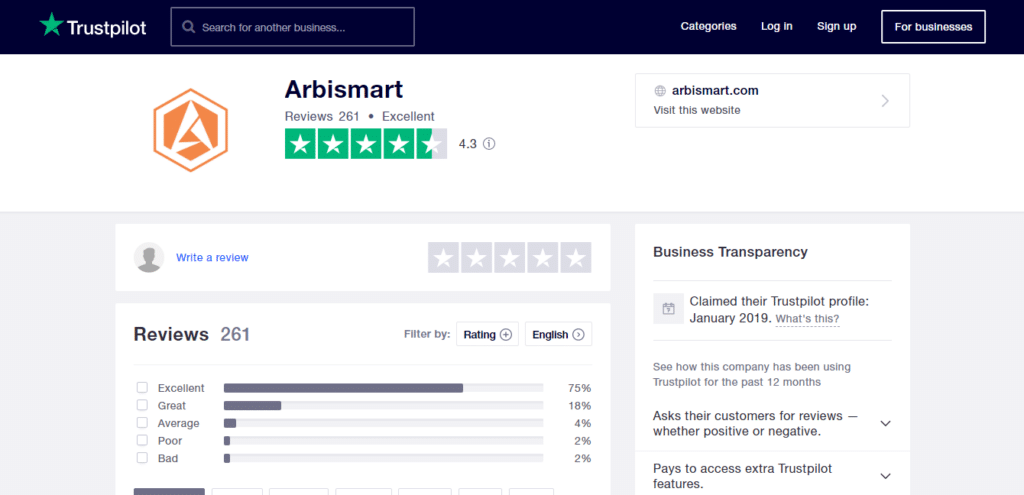Open the English language dropdown

558,335
